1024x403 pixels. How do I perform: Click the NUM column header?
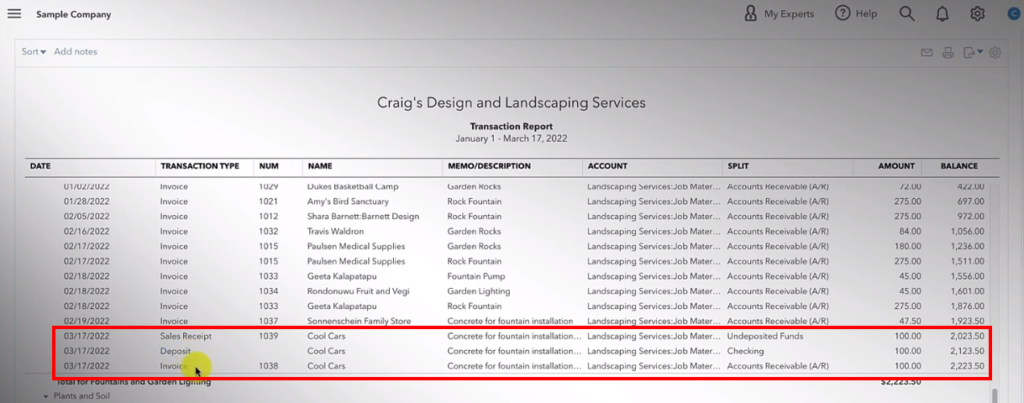click(269, 167)
